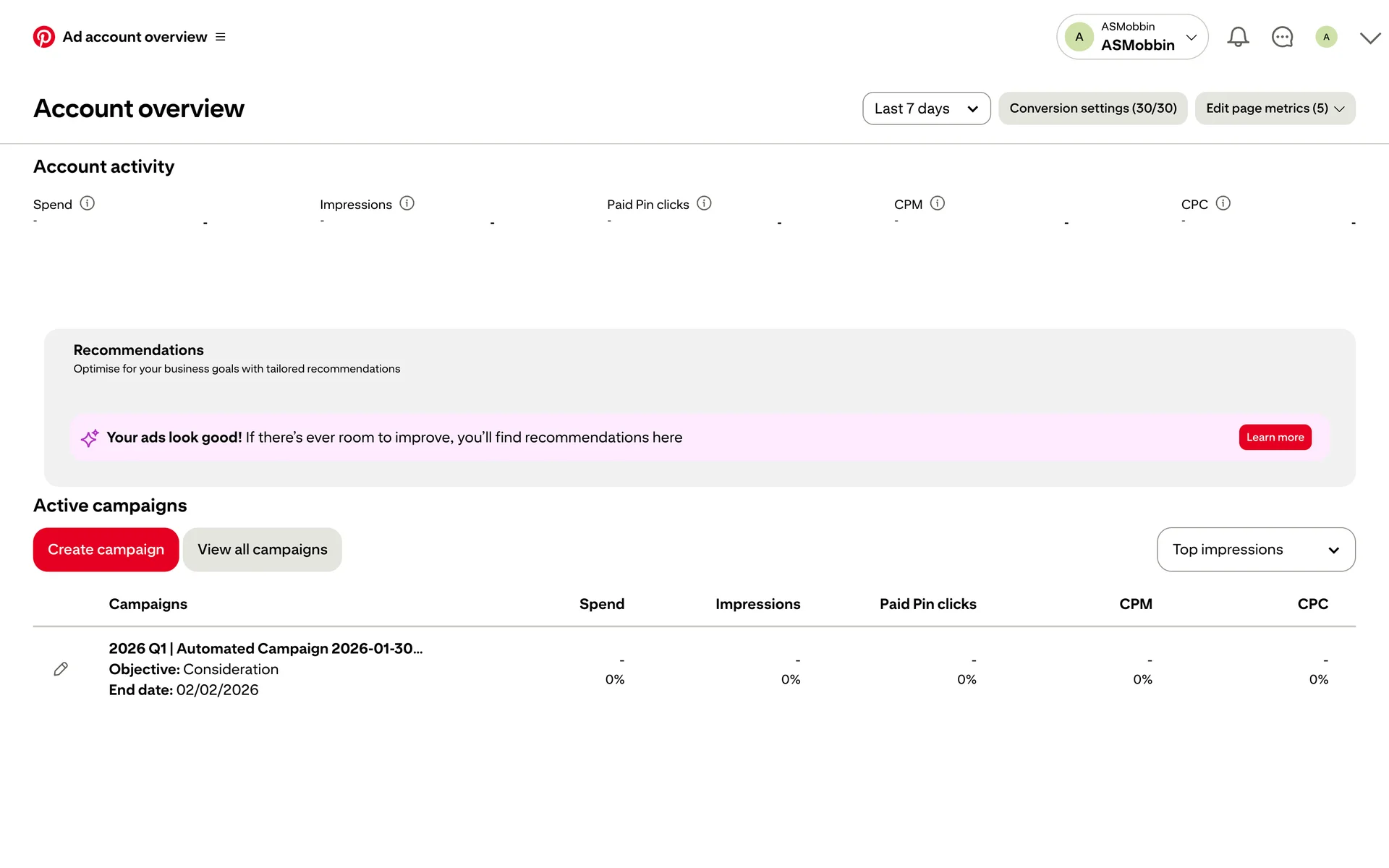Click the Spend info icon

88,203
